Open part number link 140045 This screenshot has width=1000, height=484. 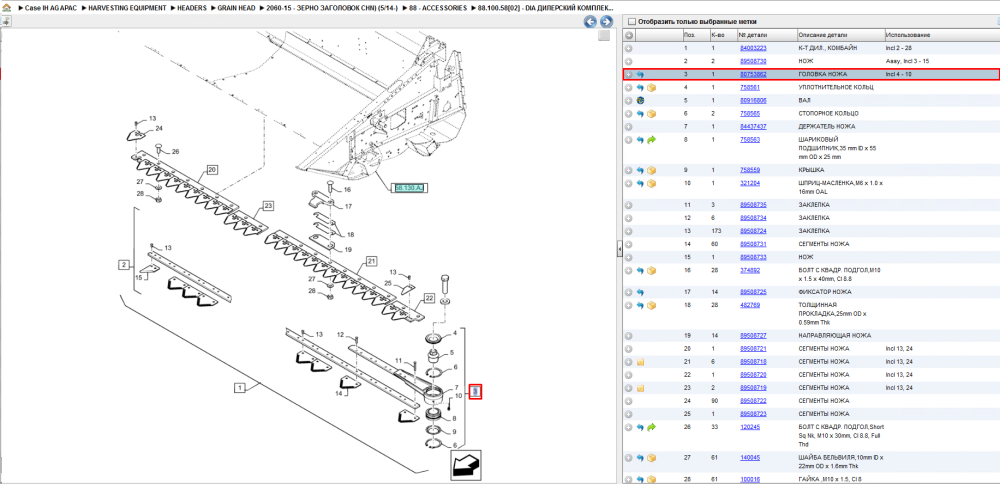[x=749, y=458]
